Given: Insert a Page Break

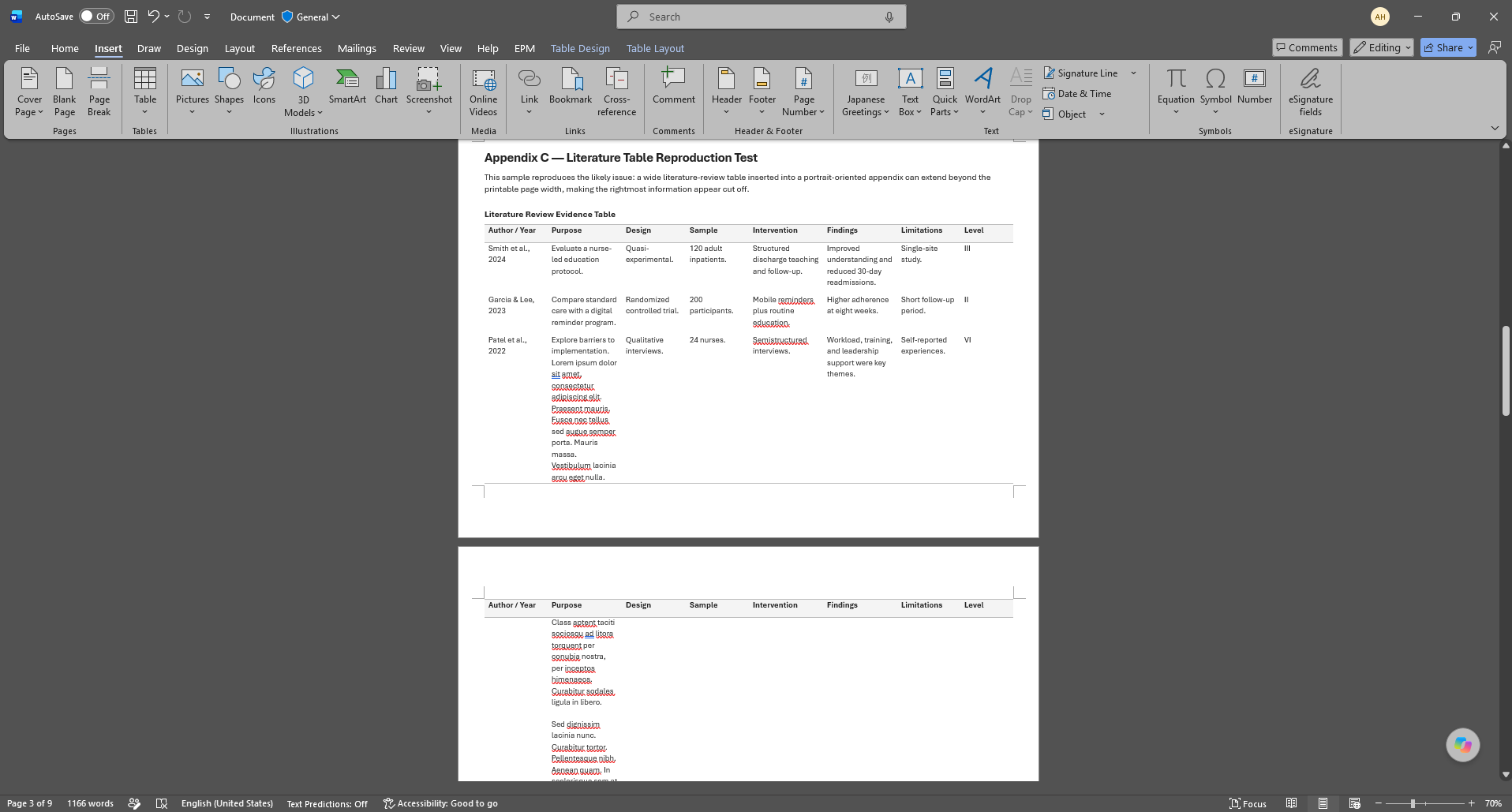Looking at the screenshot, I should click(x=99, y=92).
